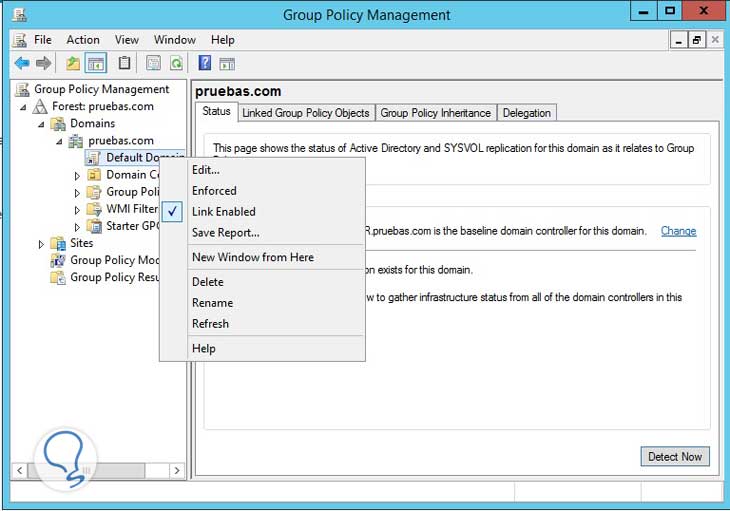Click the Group Policy Objects folder icon
The width and height of the screenshot is (730, 511).
pyautogui.click(x=94, y=192)
